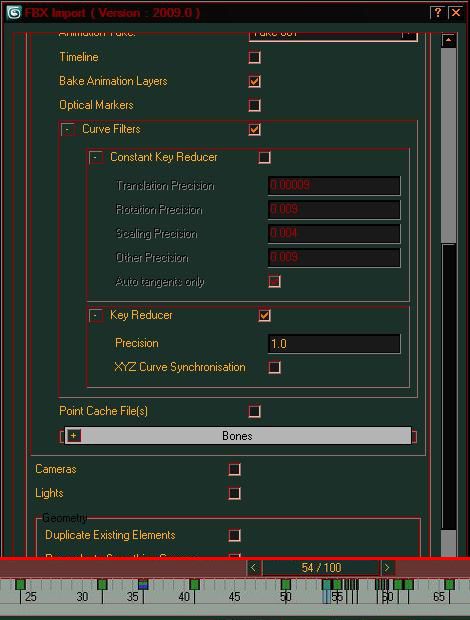The width and height of the screenshot is (470, 620).
Task: Click the help question mark icon
Action: 437,12
